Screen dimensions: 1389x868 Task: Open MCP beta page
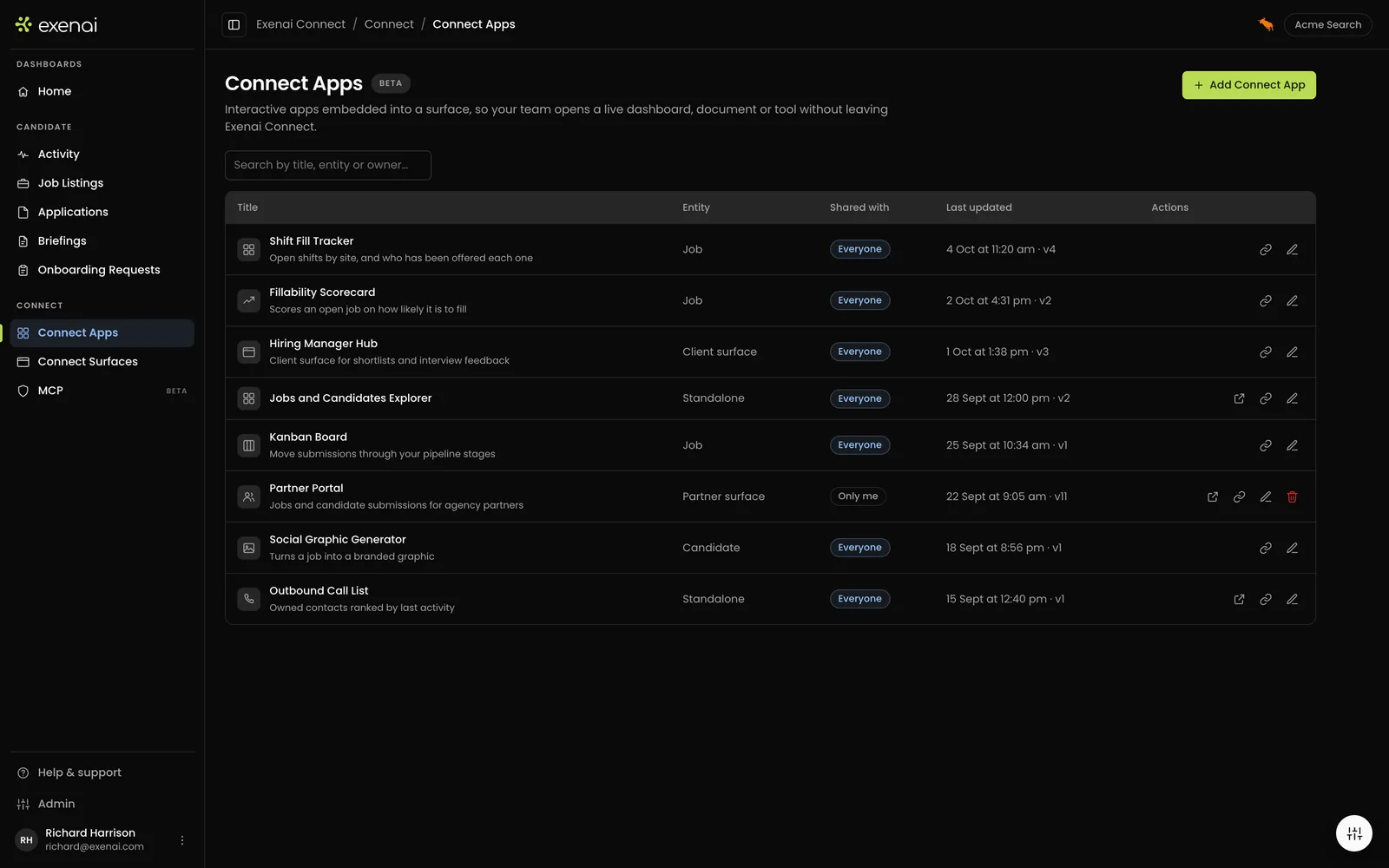102,391
